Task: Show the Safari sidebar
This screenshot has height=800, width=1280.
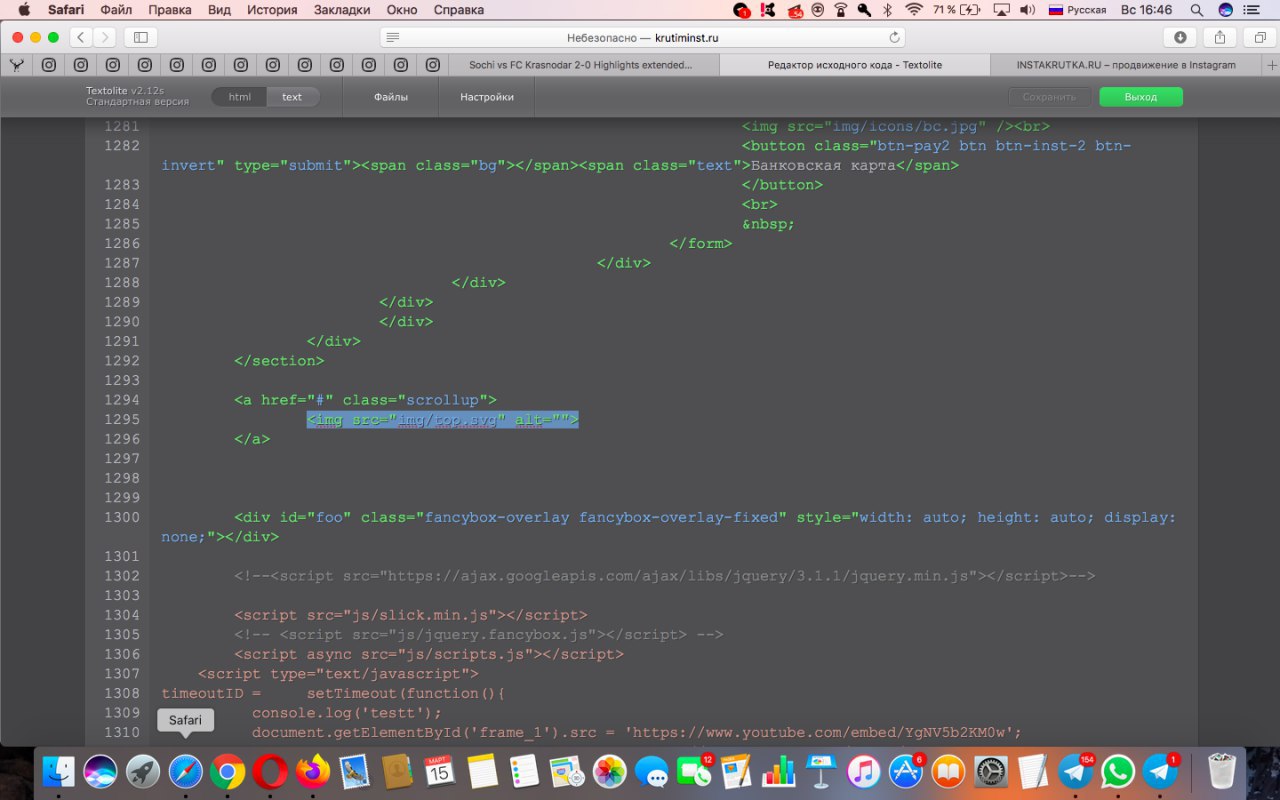Action: coord(140,37)
